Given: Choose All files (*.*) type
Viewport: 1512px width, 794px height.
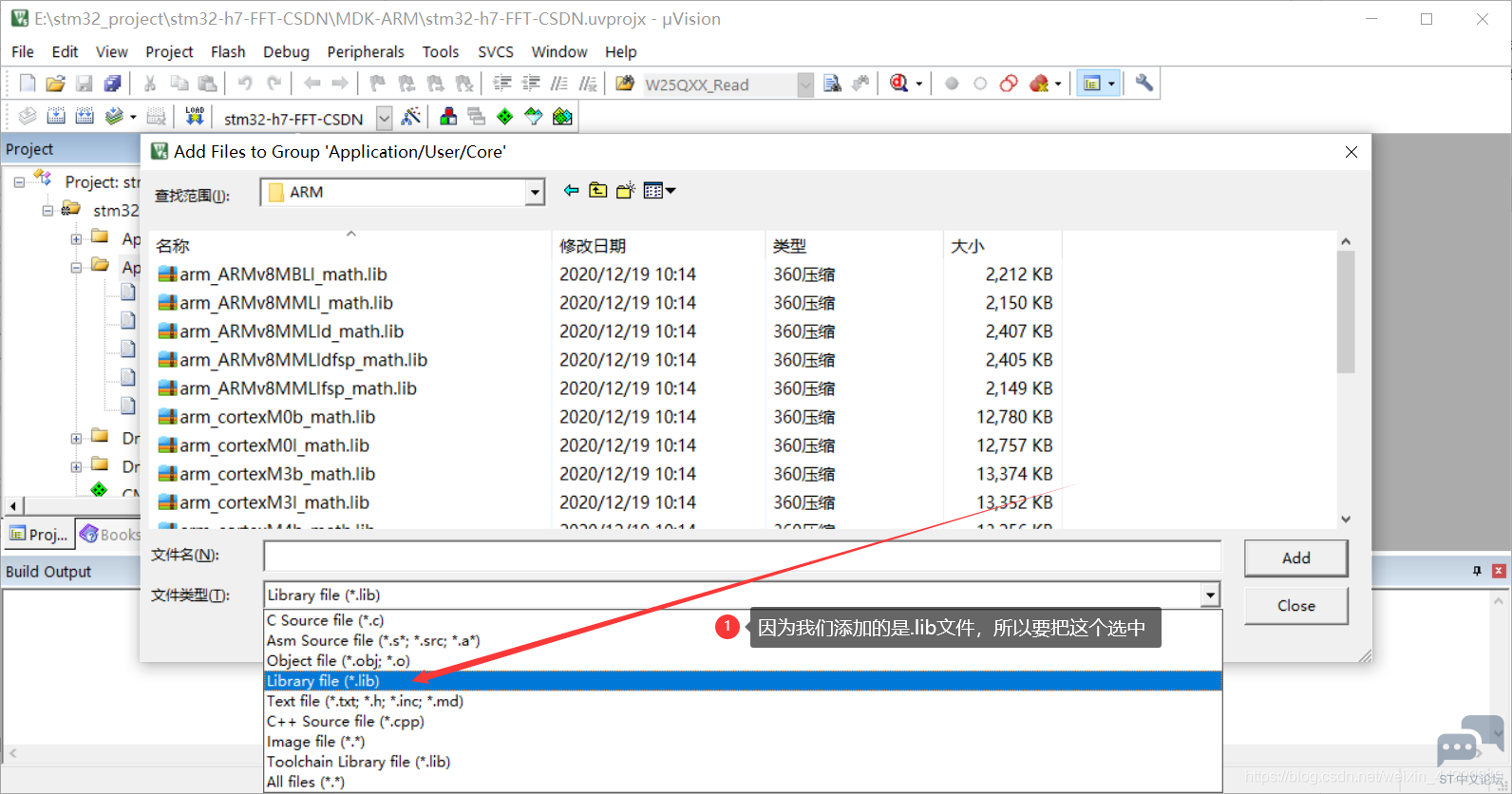Looking at the screenshot, I should click(743, 782).
